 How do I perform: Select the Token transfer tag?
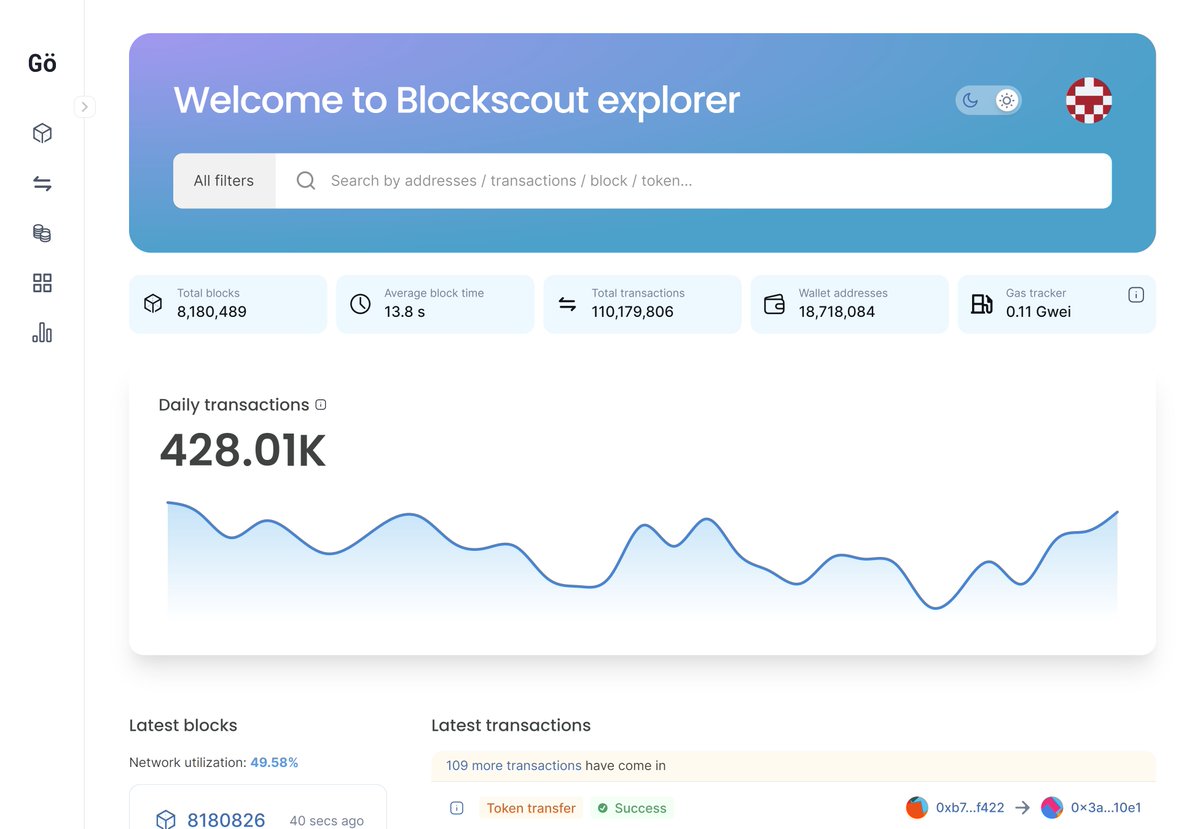[x=531, y=807]
